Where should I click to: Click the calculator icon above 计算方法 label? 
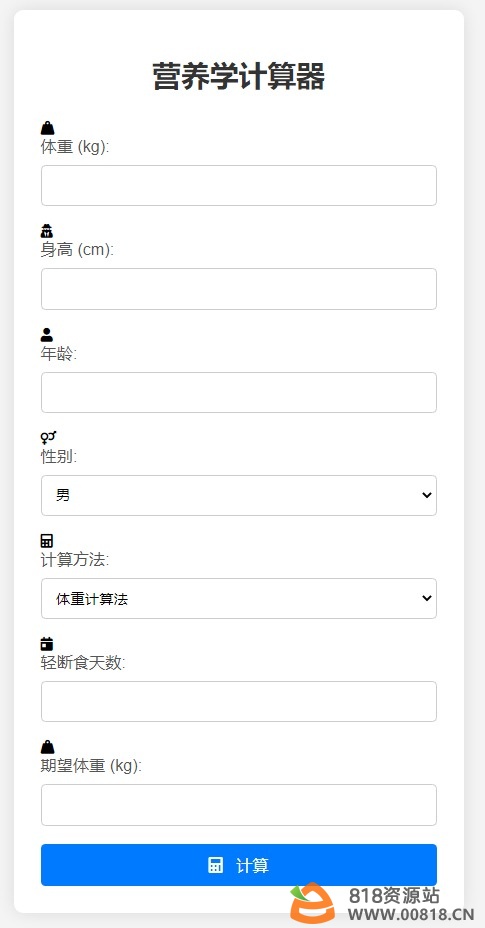coord(47,540)
